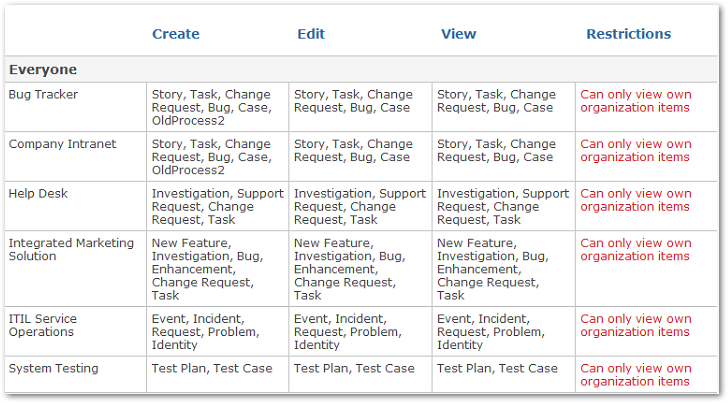Click Help Desk's Edit permissions cell
Screen dimensions: 728x403
[x=360, y=206]
